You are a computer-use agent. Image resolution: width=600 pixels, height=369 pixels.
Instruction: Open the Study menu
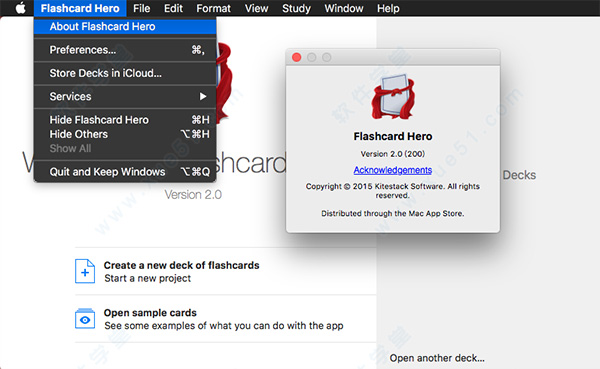pyautogui.click(x=296, y=8)
